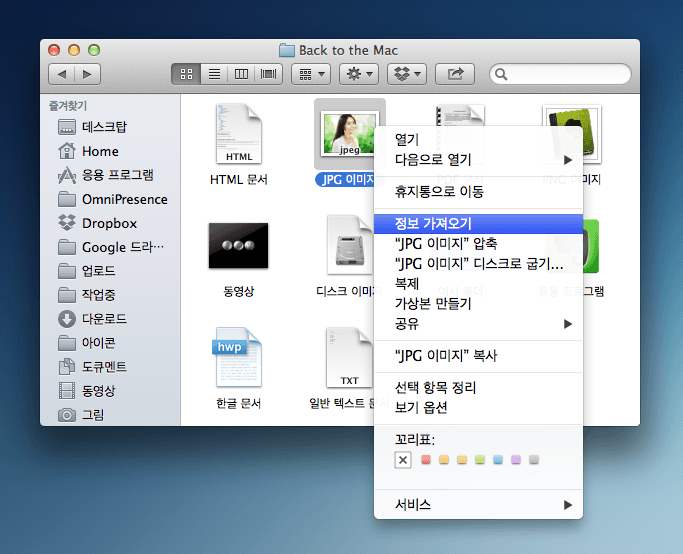Choose 복제 in the context menu
The image size is (683, 554).
coord(478,284)
